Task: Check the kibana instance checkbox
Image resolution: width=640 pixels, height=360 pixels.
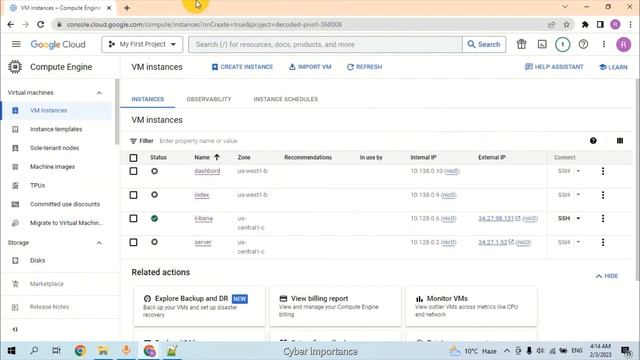Action: coord(133,218)
